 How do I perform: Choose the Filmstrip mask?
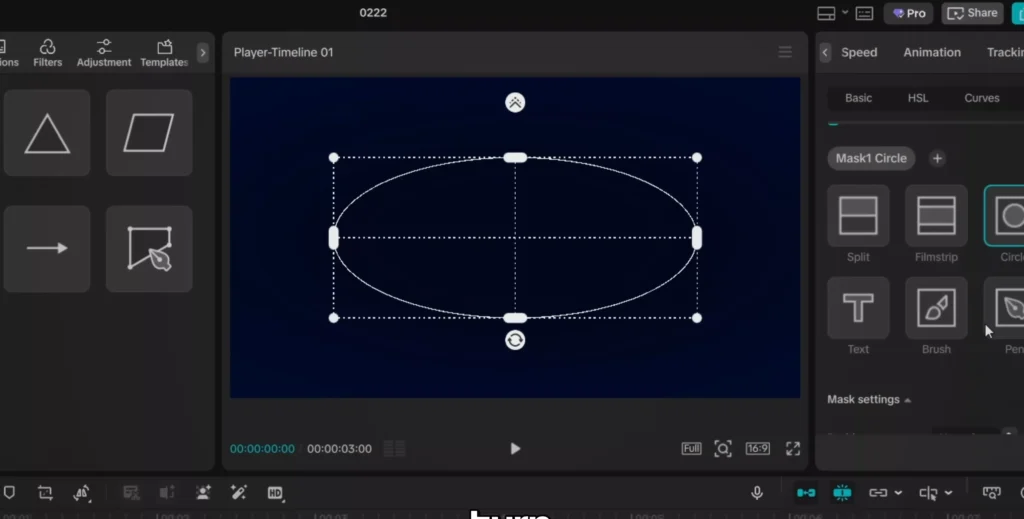[x=936, y=216]
